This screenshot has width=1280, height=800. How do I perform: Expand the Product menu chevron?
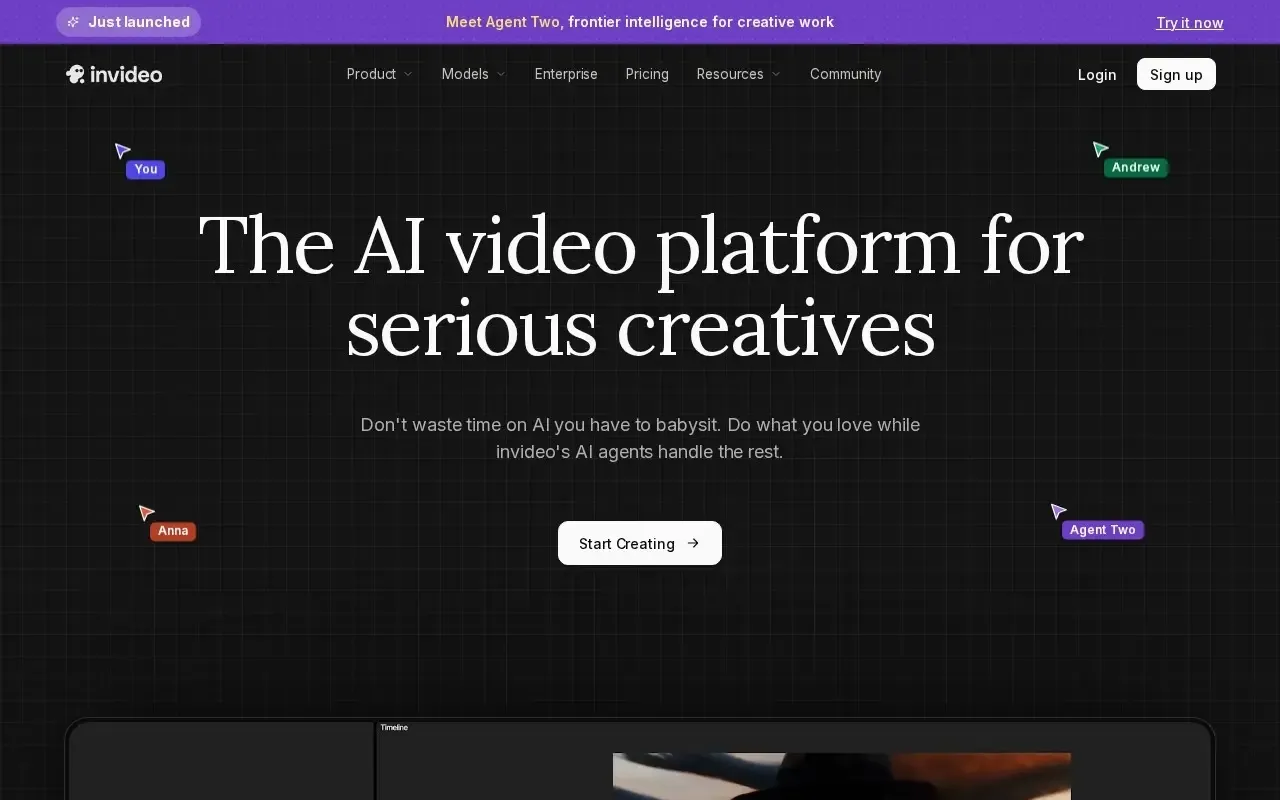coord(408,74)
